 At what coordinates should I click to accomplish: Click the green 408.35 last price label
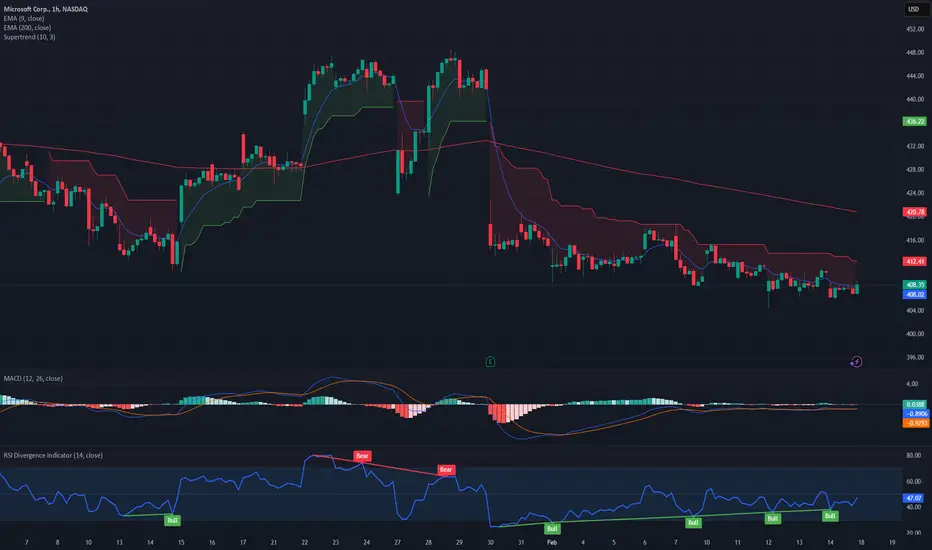(914, 285)
